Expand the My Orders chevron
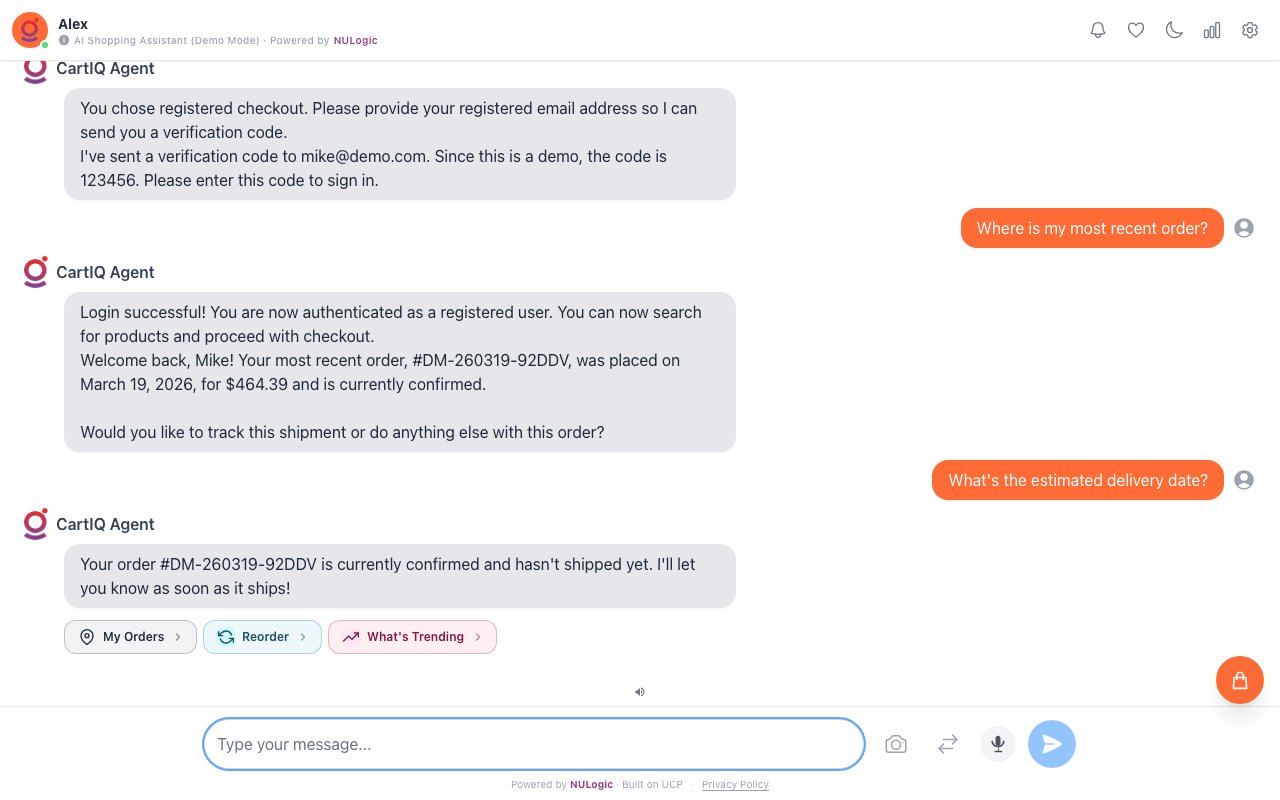The width and height of the screenshot is (1280, 800). [178, 637]
